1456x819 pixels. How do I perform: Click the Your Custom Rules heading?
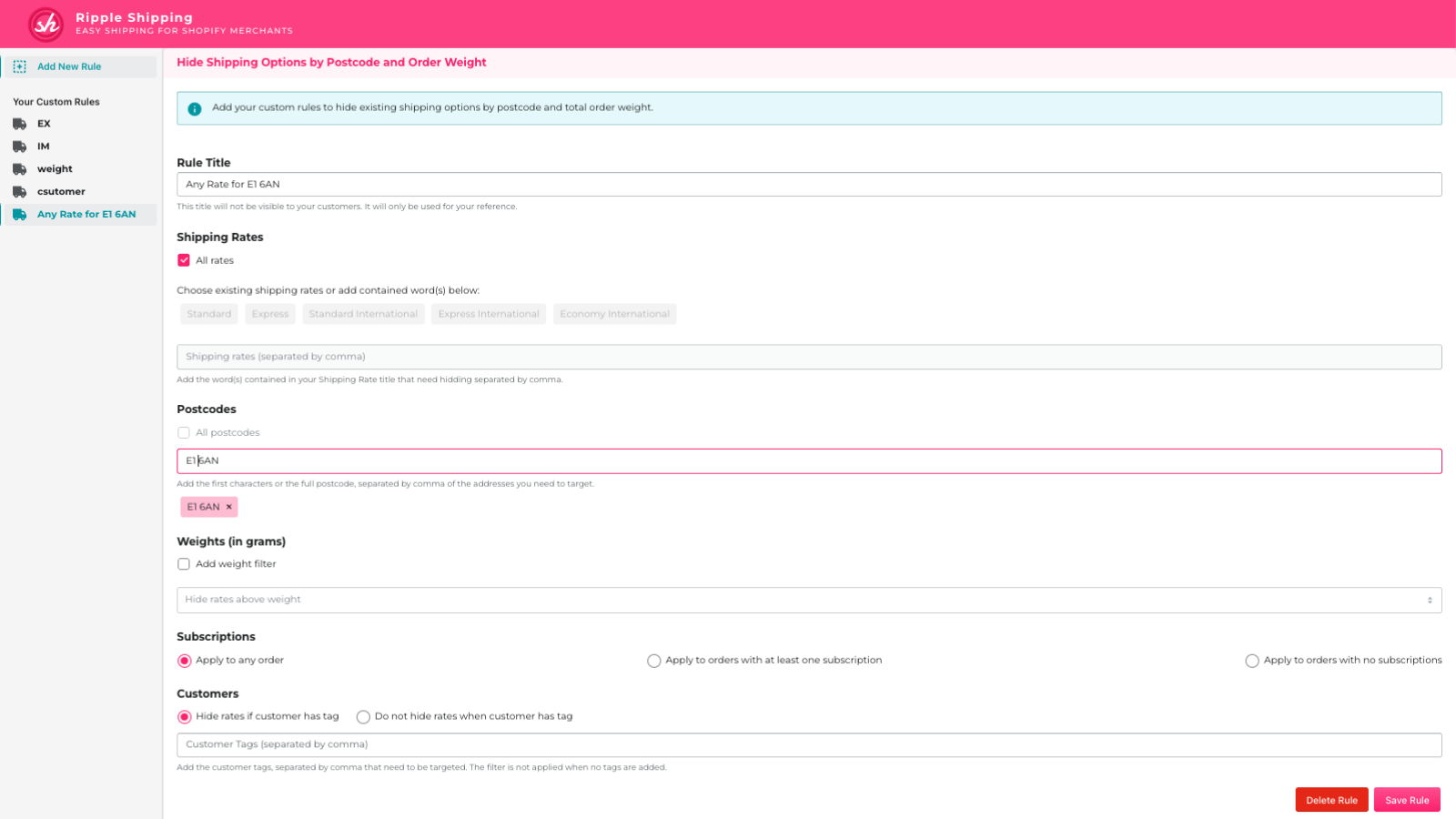tap(56, 102)
